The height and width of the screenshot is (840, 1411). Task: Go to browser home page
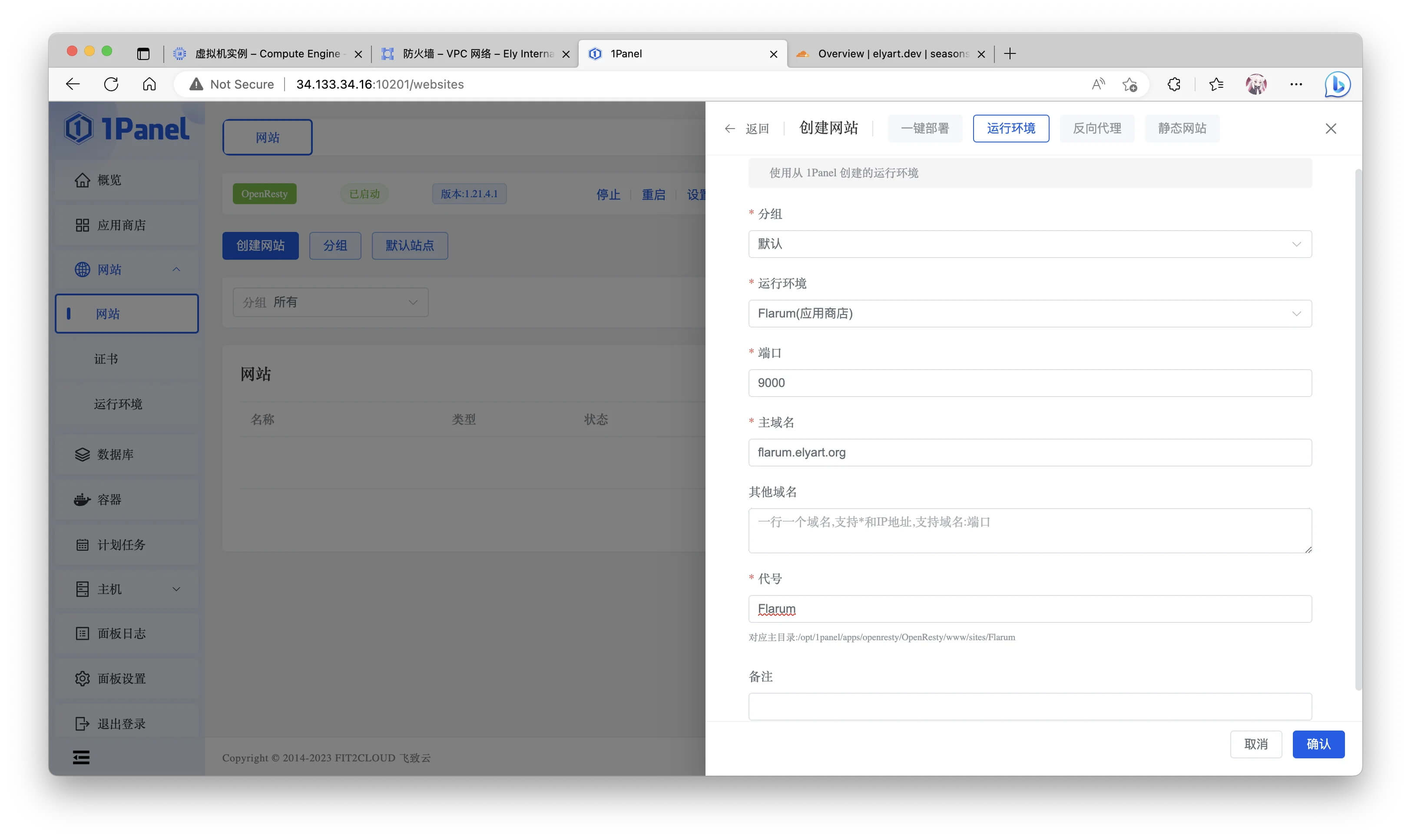pos(149,84)
